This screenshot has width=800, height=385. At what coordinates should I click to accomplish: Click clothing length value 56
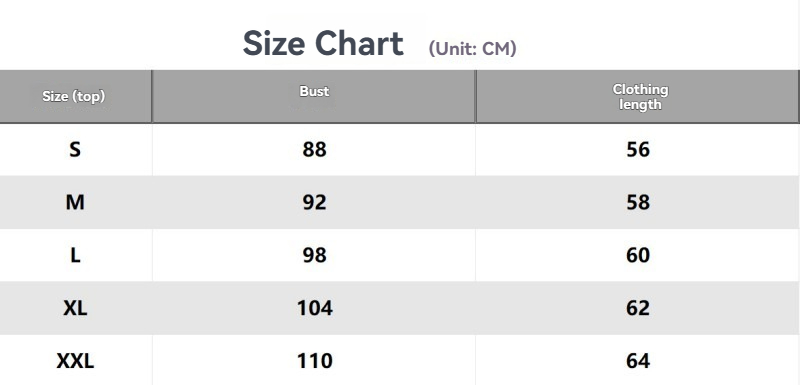click(638, 149)
